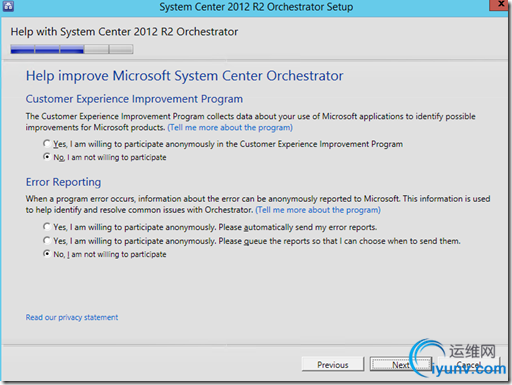The image size is (512, 385).
Task: Click 'Help with System Center 2012 R2 Orchestrator' header
Action: [124, 32]
